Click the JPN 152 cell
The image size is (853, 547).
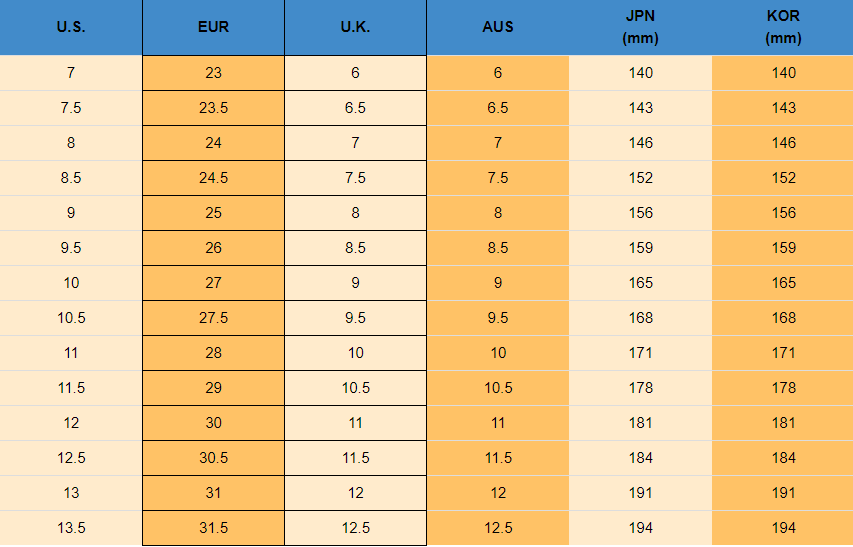click(640, 178)
